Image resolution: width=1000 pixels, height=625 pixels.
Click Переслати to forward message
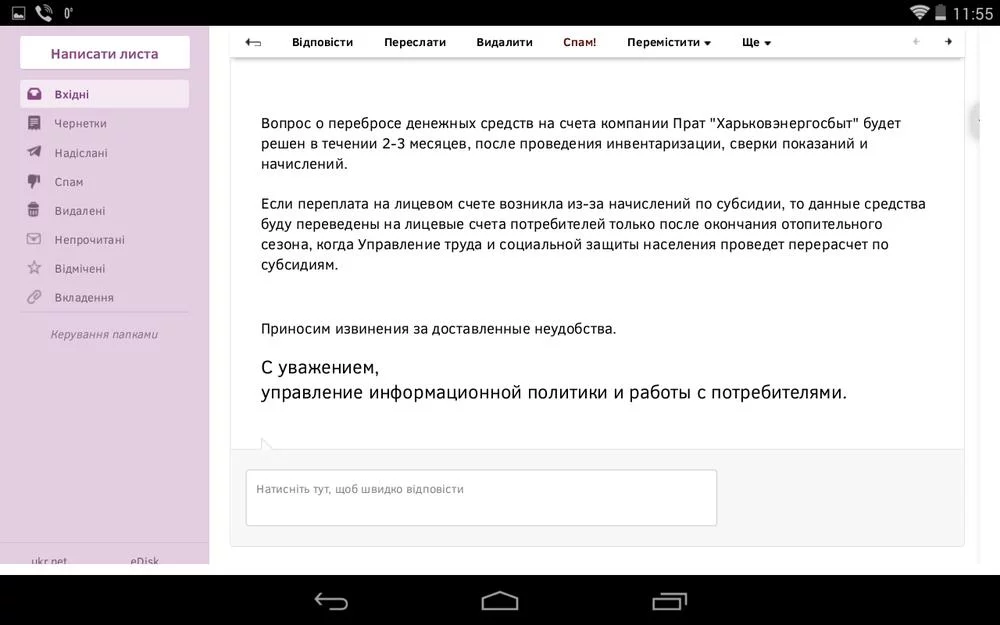click(415, 42)
